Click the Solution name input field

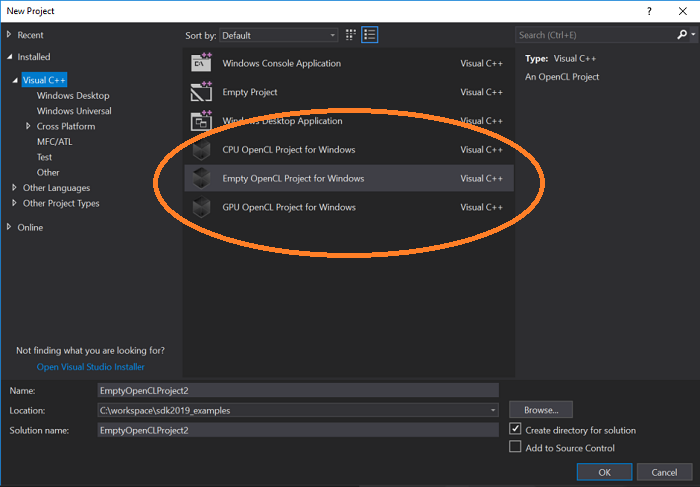pyautogui.click(x=298, y=430)
